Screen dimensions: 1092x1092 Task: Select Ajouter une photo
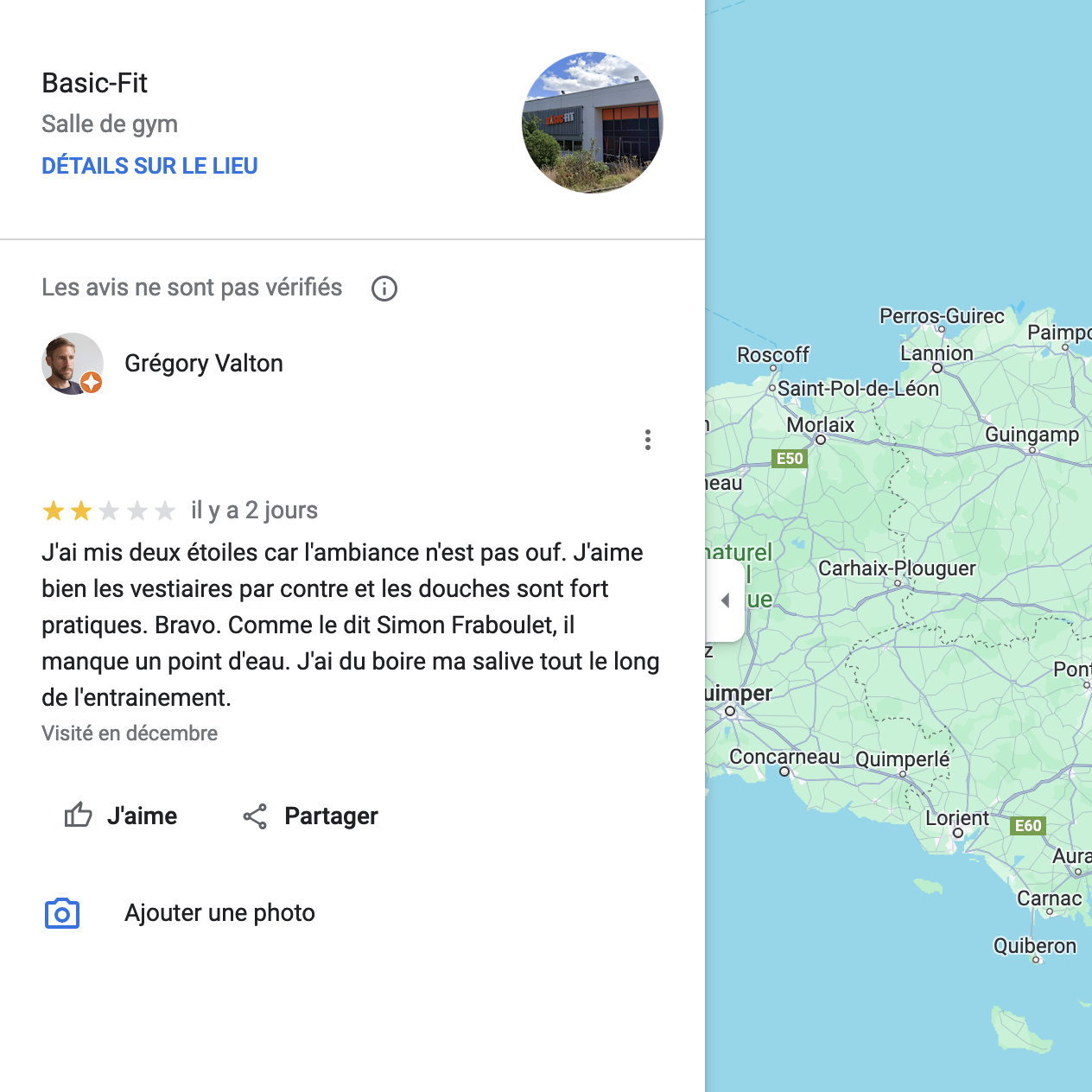(x=219, y=913)
